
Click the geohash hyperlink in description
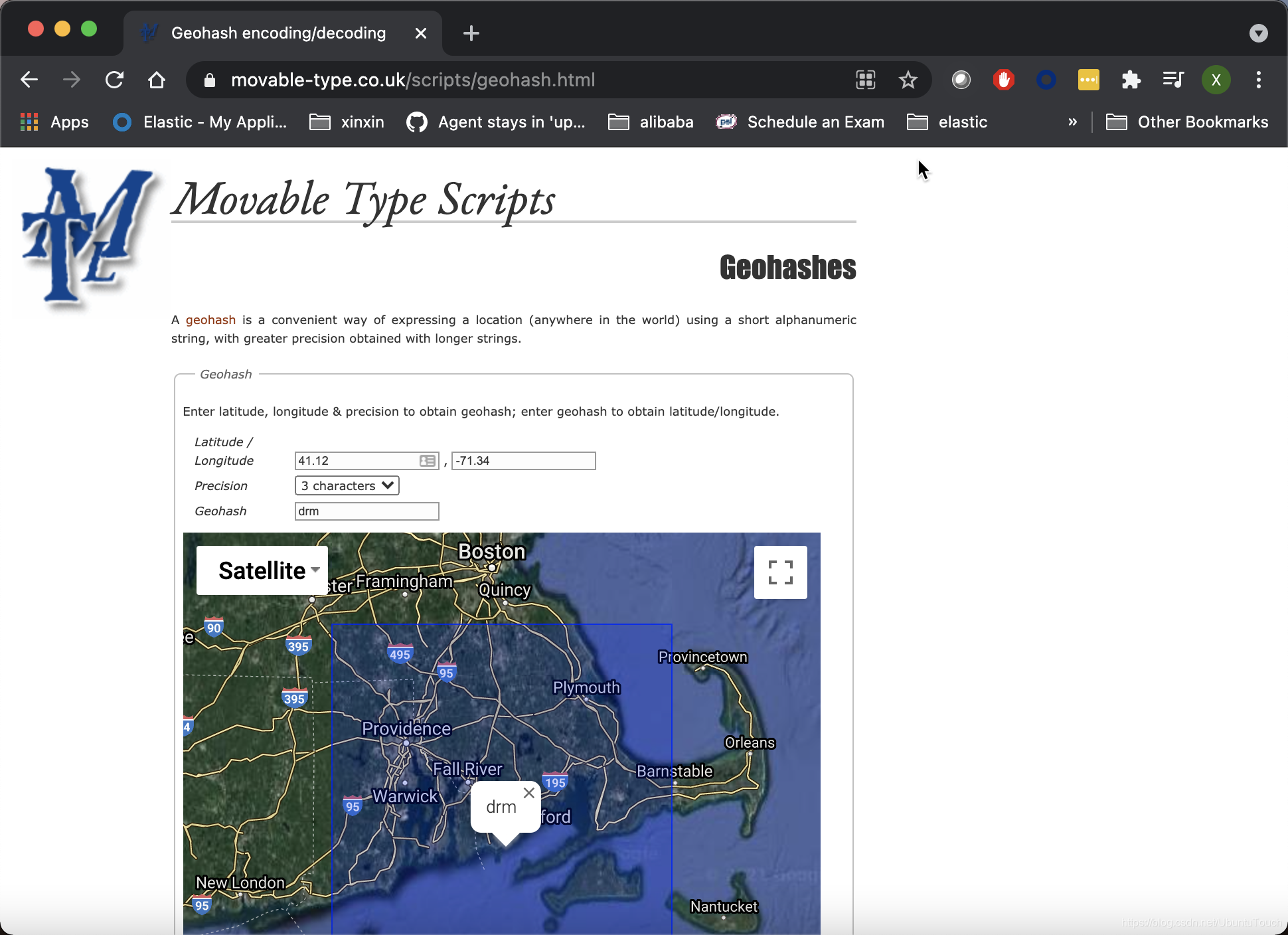(x=210, y=320)
